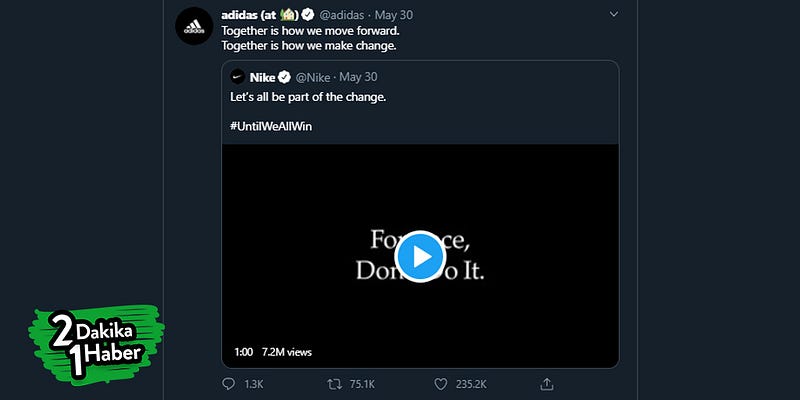
Task: Like the tweet with heart icon
Action: (x=440, y=384)
